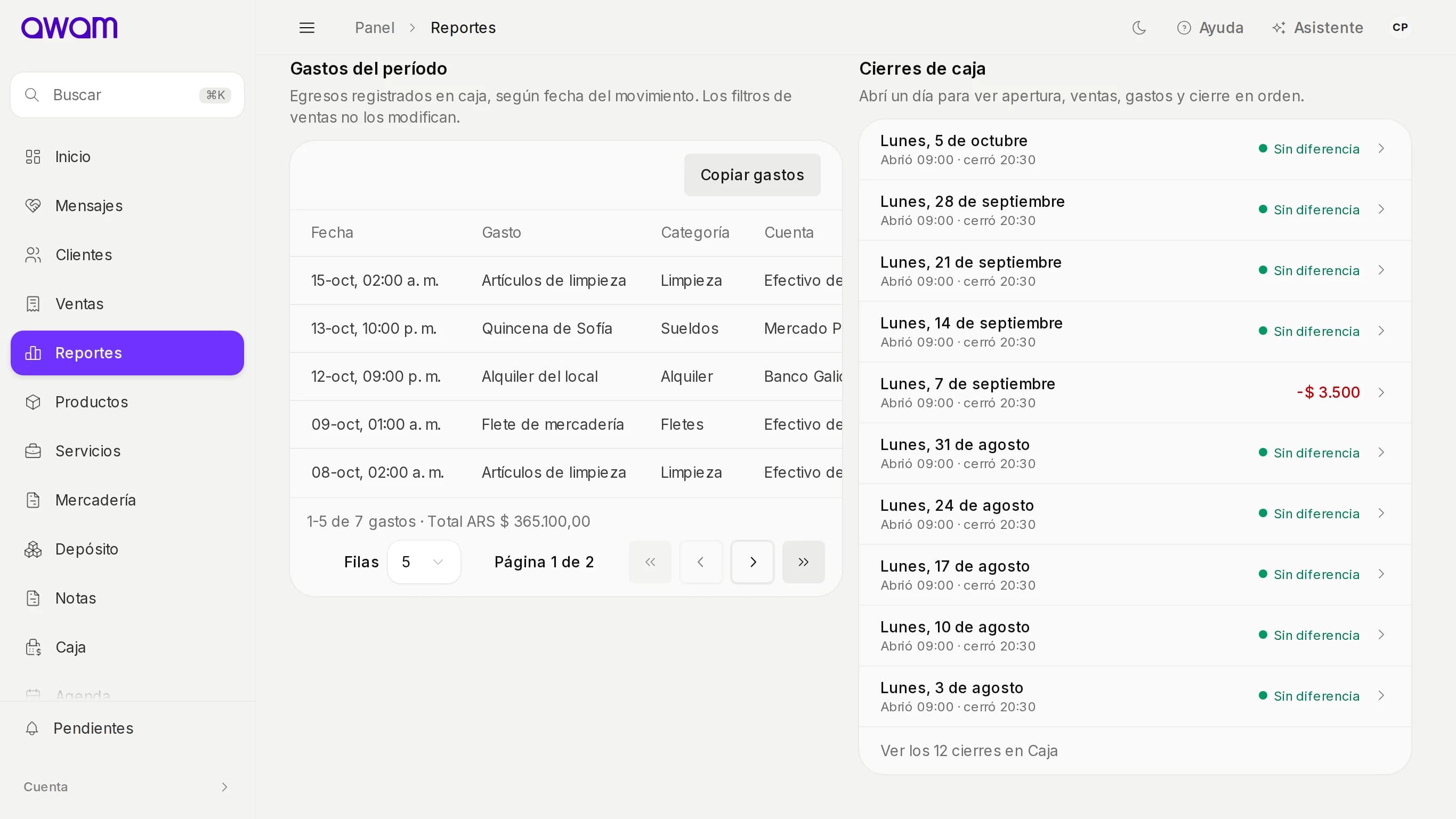
Task: Click the Pendientes bell icon
Action: (x=32, y=728)
